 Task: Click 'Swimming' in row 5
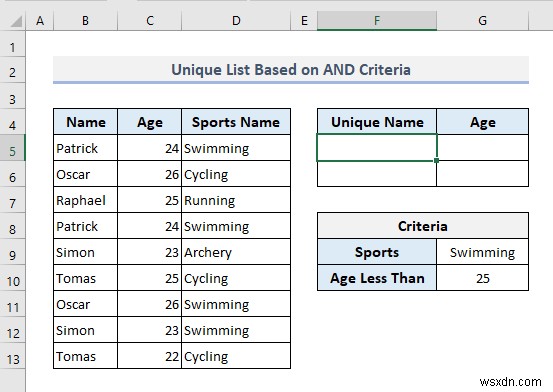pyautogui.click(x=236, y=148)
